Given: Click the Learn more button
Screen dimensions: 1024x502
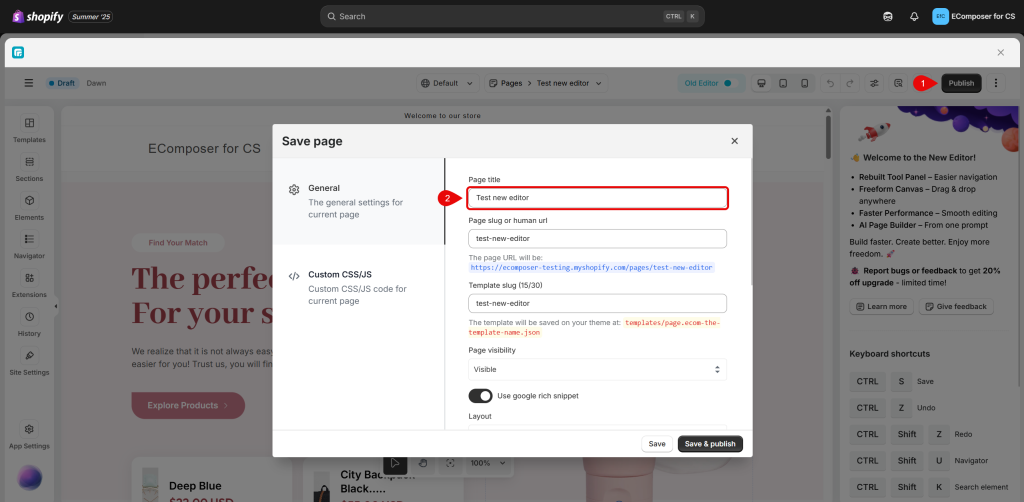Looking at the screenshot, I should click(882, 307).
